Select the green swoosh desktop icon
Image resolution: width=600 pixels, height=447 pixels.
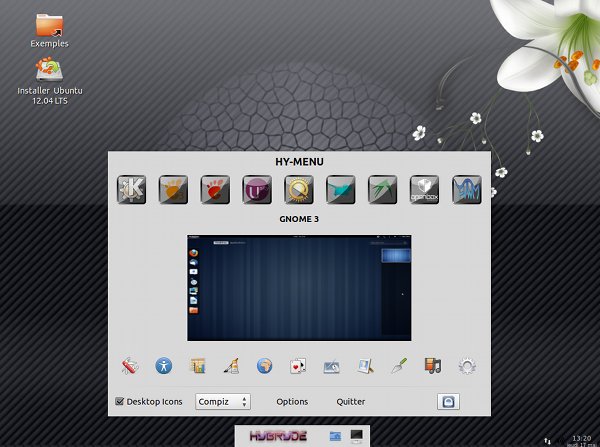pos(383,190)
